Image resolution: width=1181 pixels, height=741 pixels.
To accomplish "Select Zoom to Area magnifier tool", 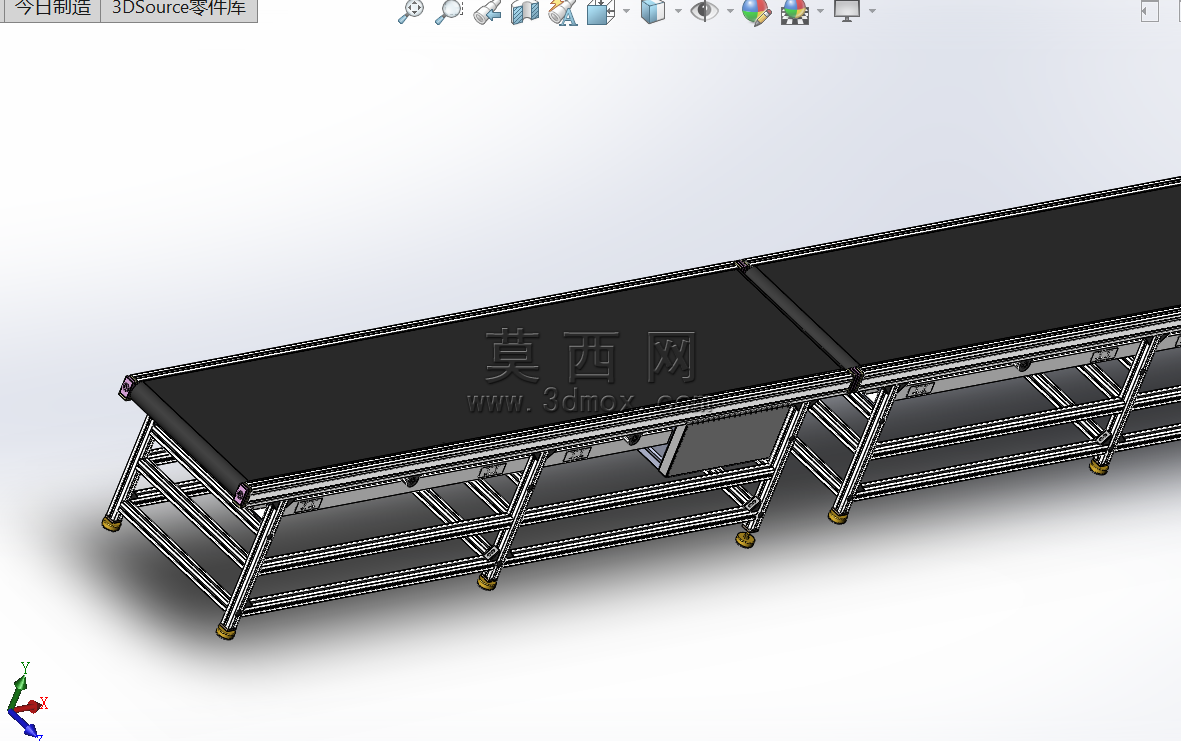I will pyautogui.click(x=449, y=11).
